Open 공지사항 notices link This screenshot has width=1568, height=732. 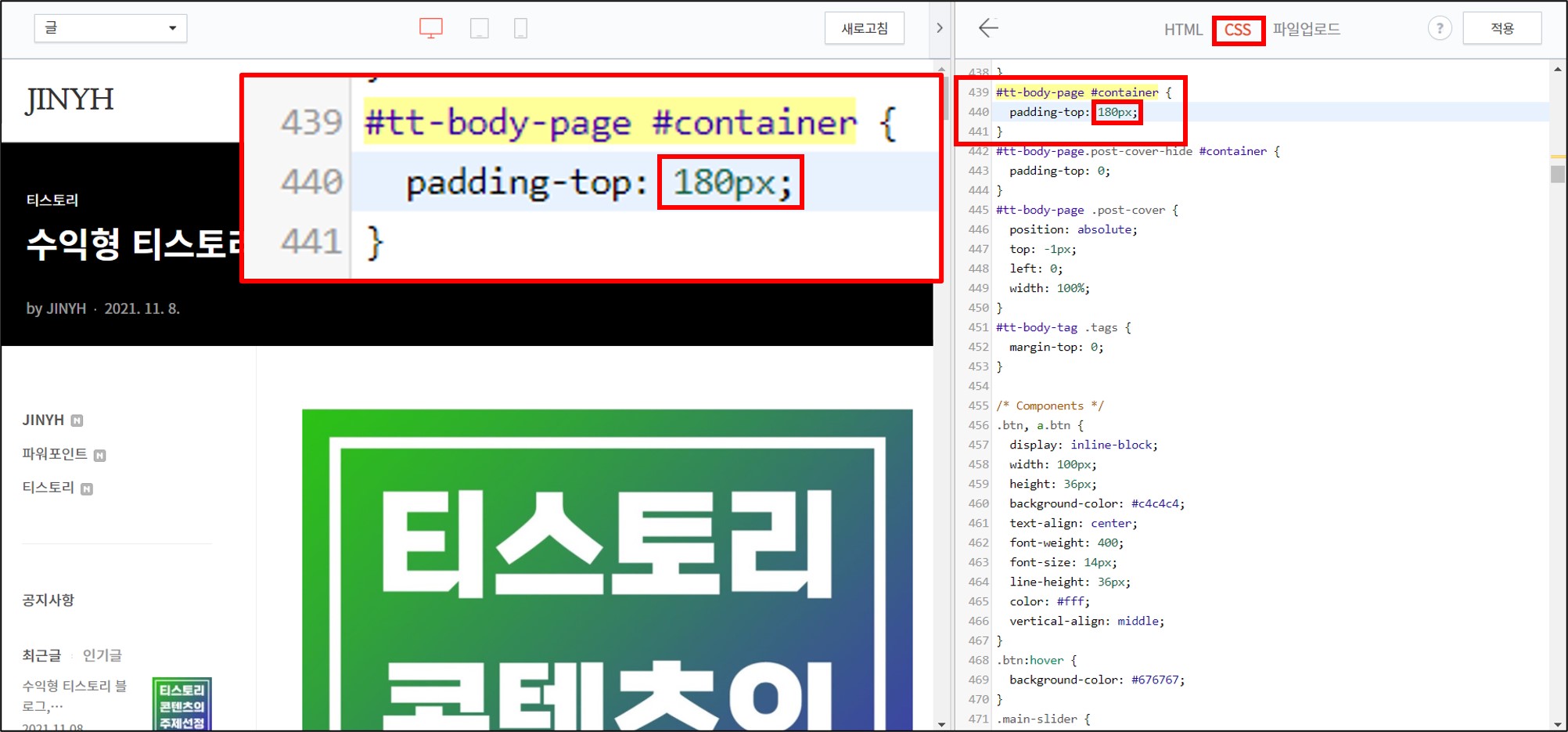(x=49, y=600)
